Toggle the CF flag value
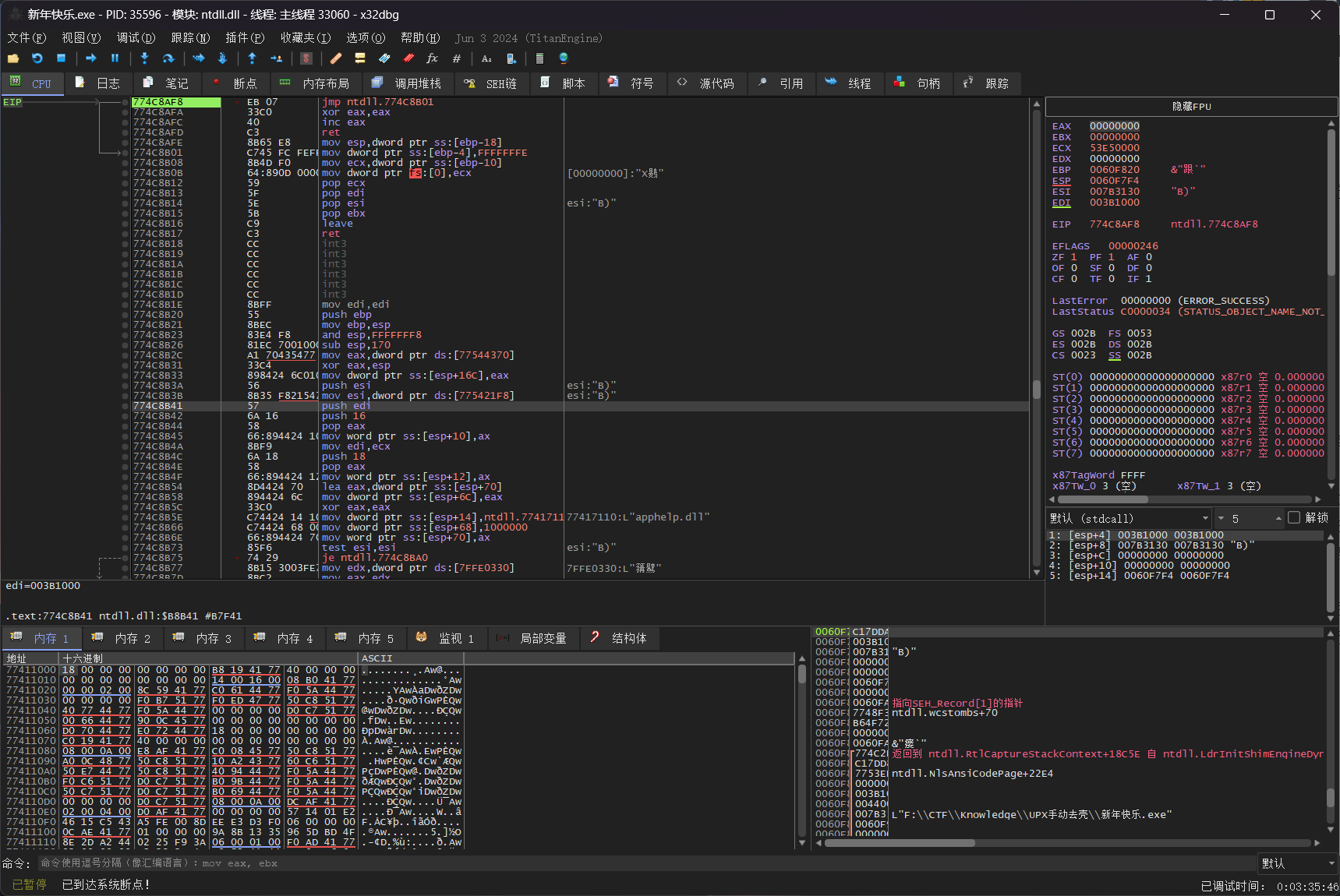Screen dimensions: 1340x896 click(x=1073, y=278)
